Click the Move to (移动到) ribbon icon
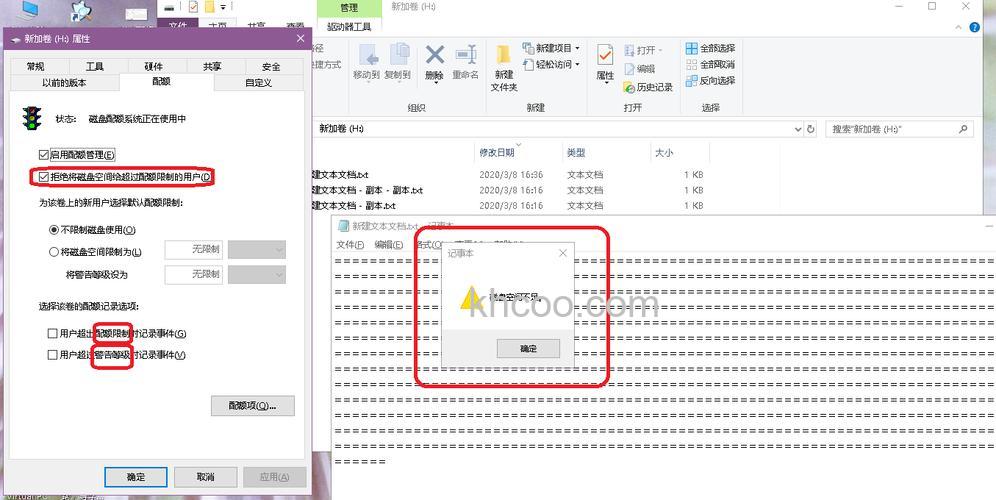 pos(368,55)
